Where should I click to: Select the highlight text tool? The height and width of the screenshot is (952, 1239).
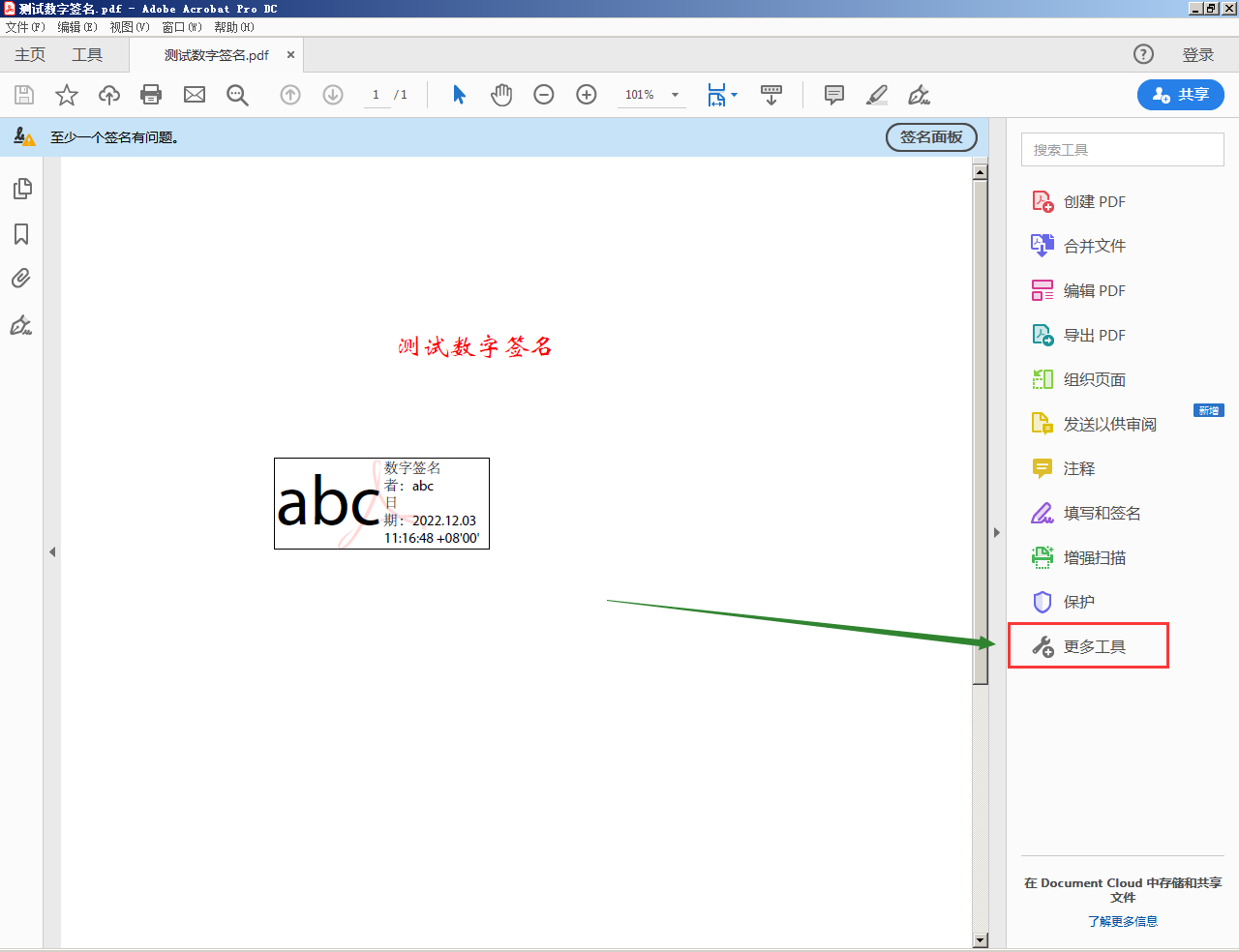tap(877, 95)
